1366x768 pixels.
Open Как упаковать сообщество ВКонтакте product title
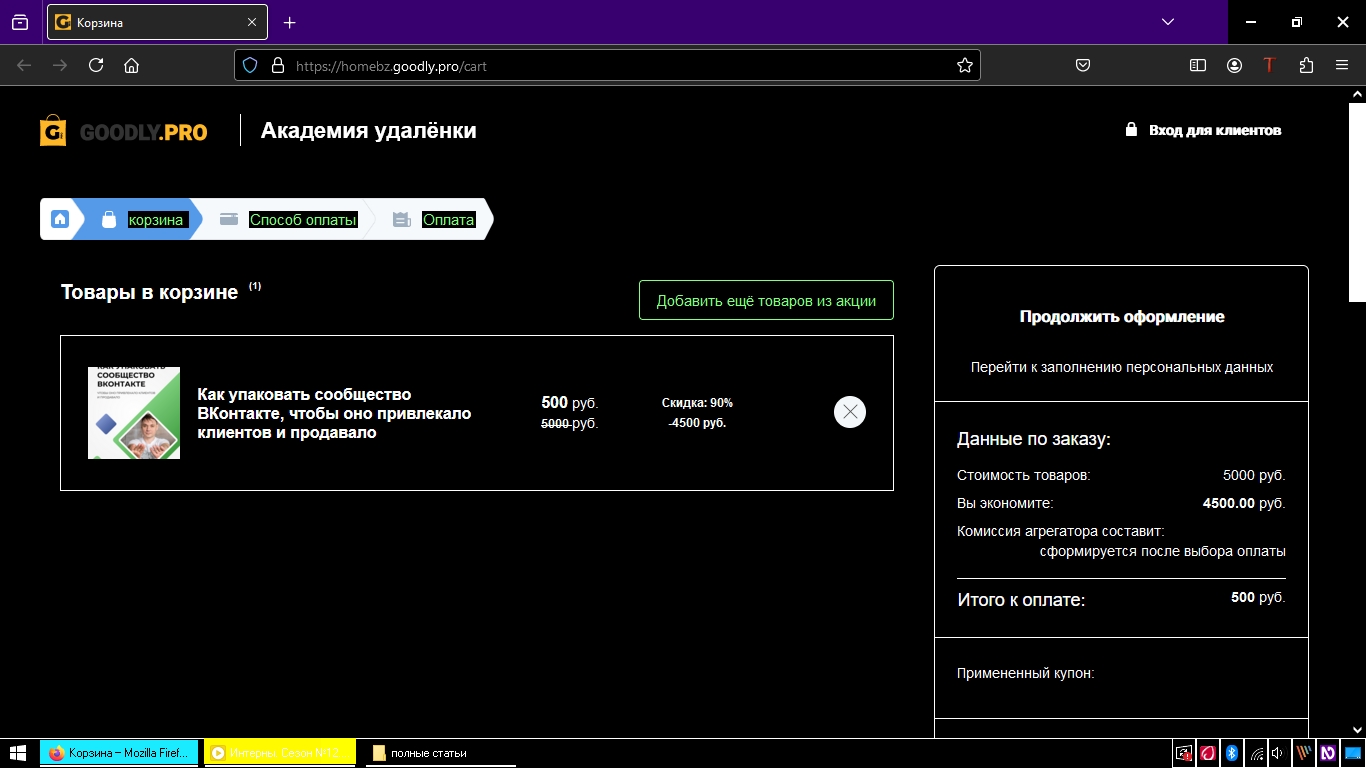pos(334,413)
